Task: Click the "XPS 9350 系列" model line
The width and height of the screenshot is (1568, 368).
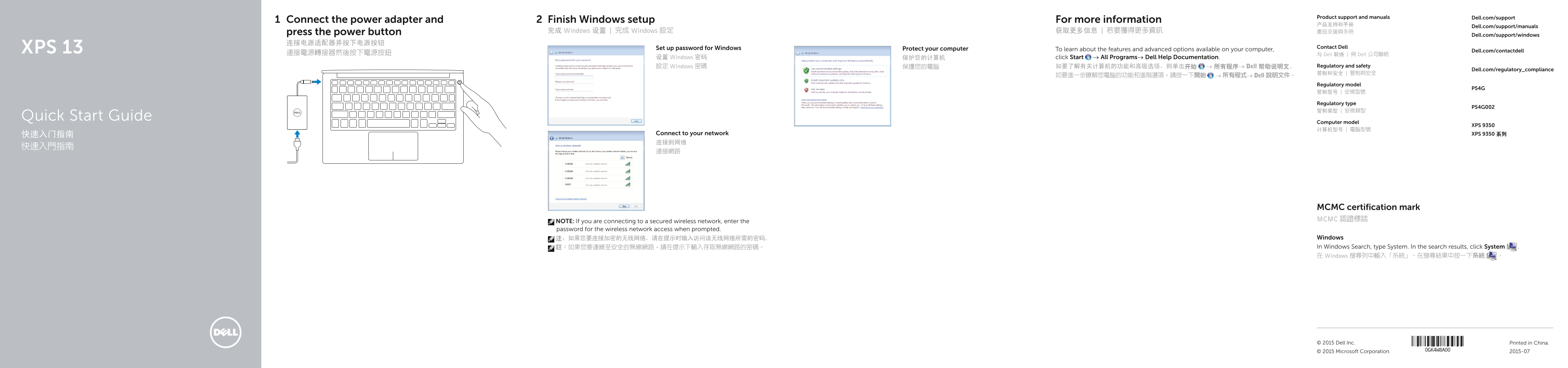Action: coord(1489,134)
